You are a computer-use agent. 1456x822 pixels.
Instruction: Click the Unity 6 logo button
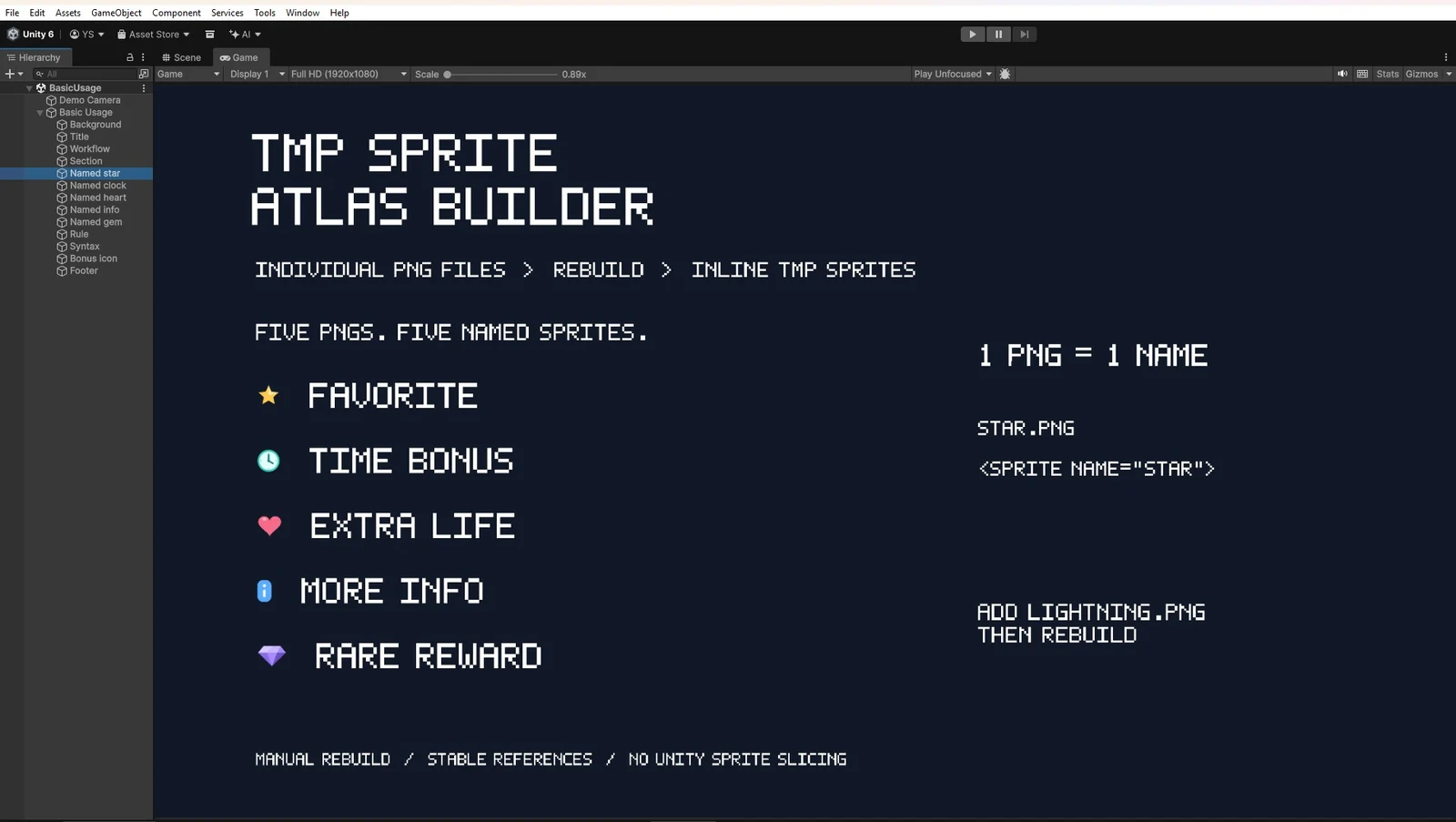[31, 34]
